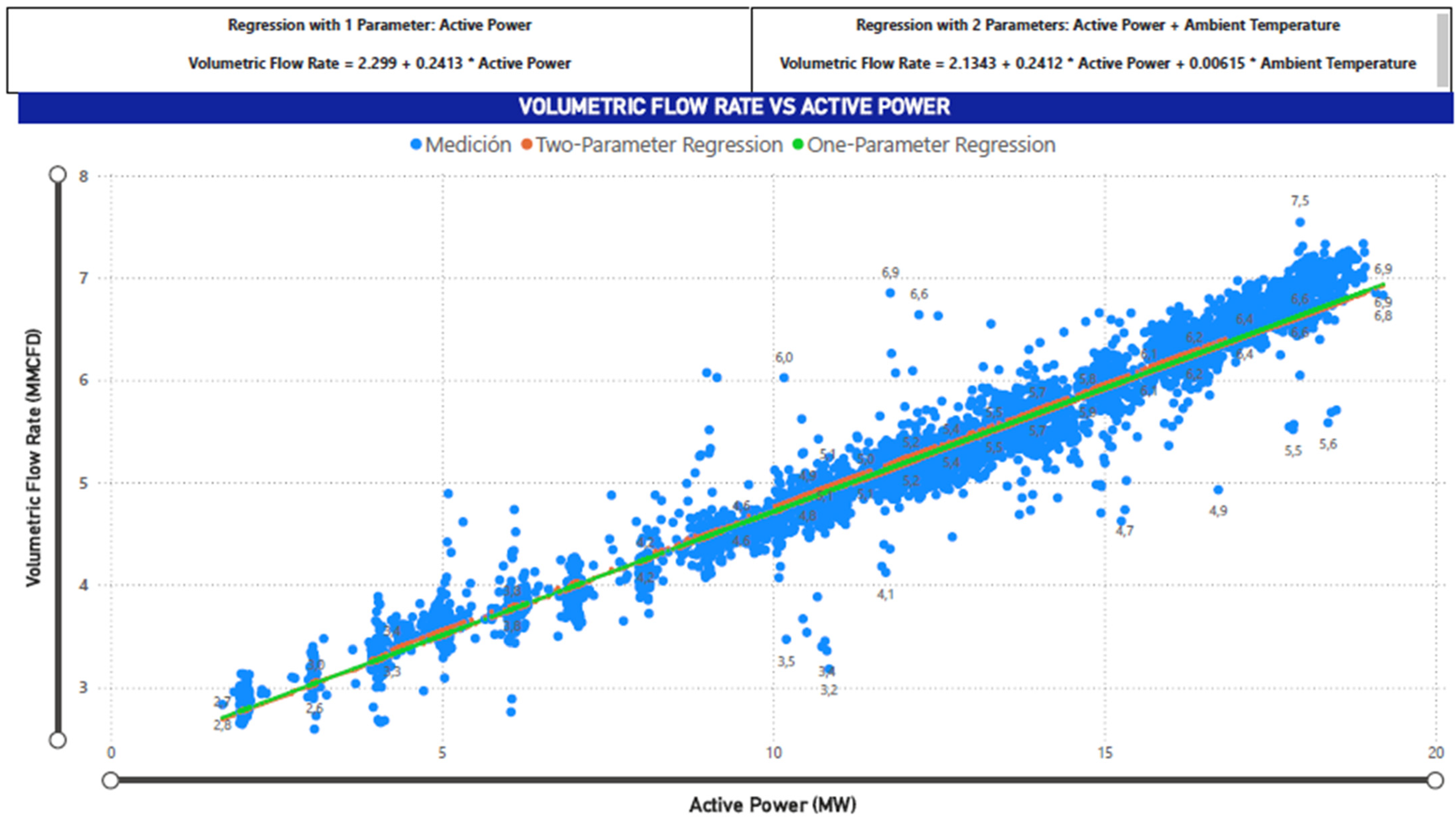
Task: Click the 'Regression with 2 Parameters' heading
Action: [1098, 25]
